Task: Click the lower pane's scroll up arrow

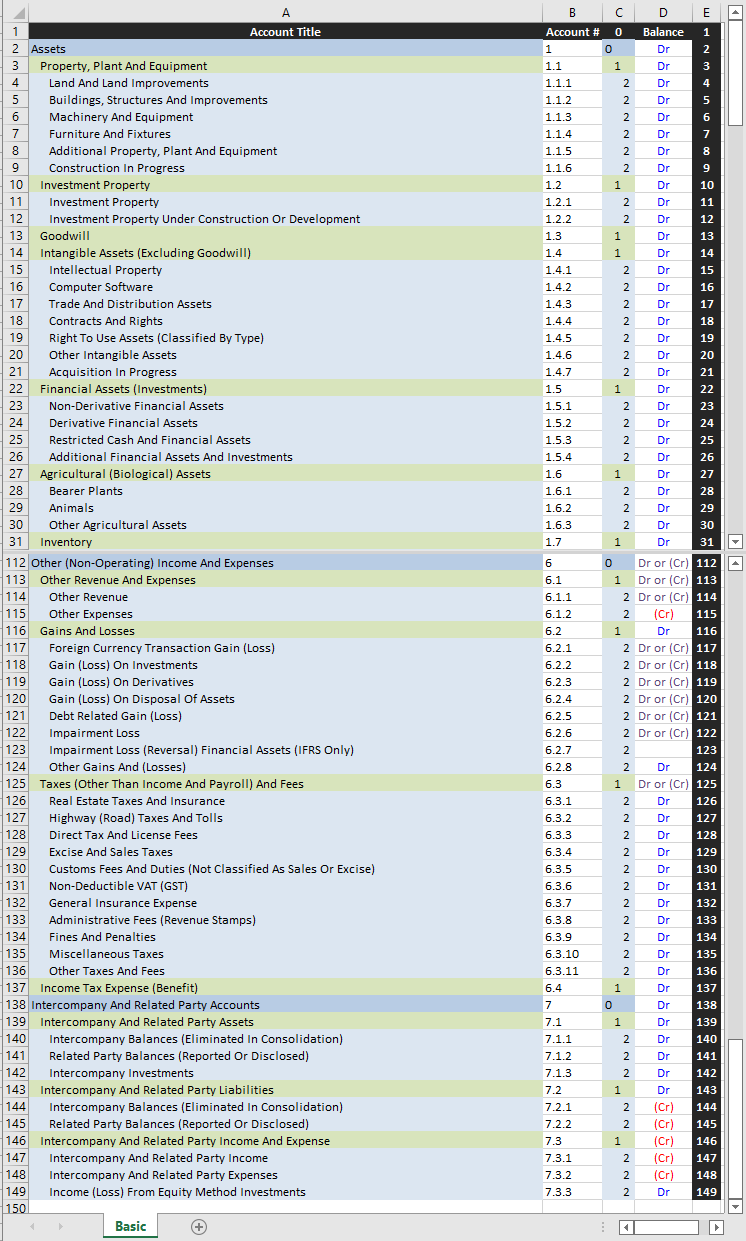Action: pos(737,563)
